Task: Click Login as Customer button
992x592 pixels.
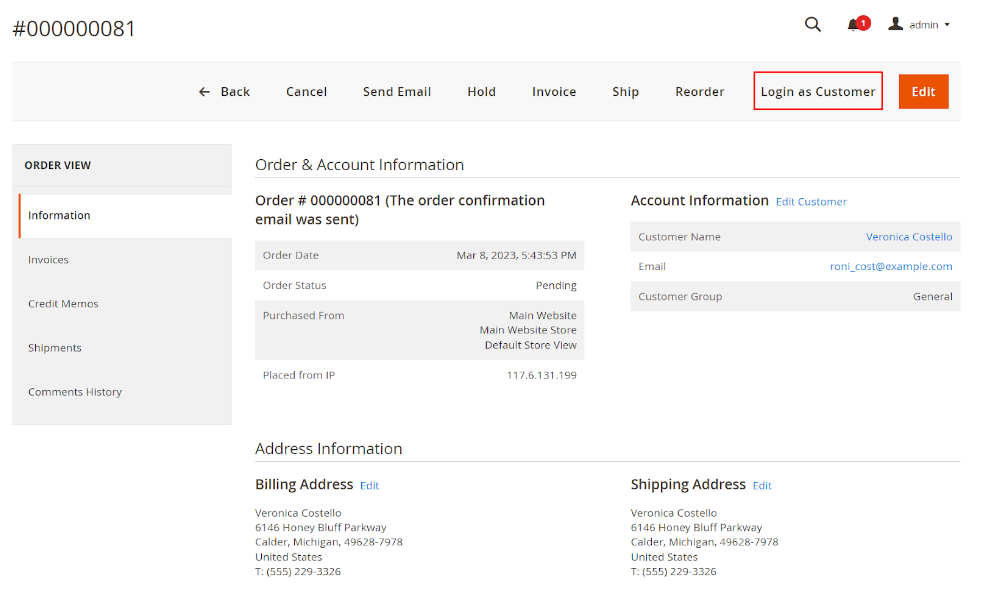Action: (x=818, y=92)
